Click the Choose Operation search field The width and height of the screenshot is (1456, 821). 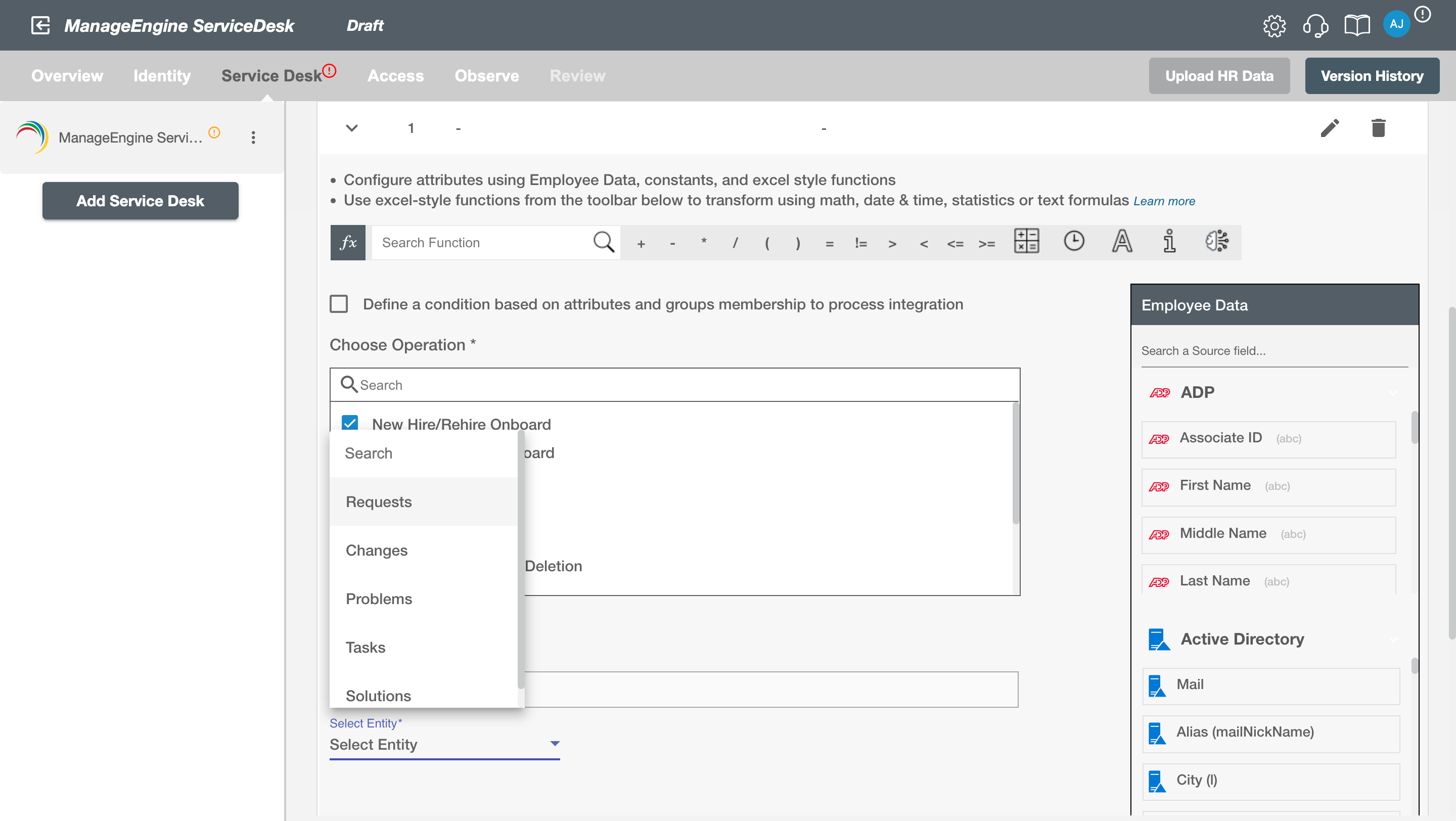(x=675, y=385)
